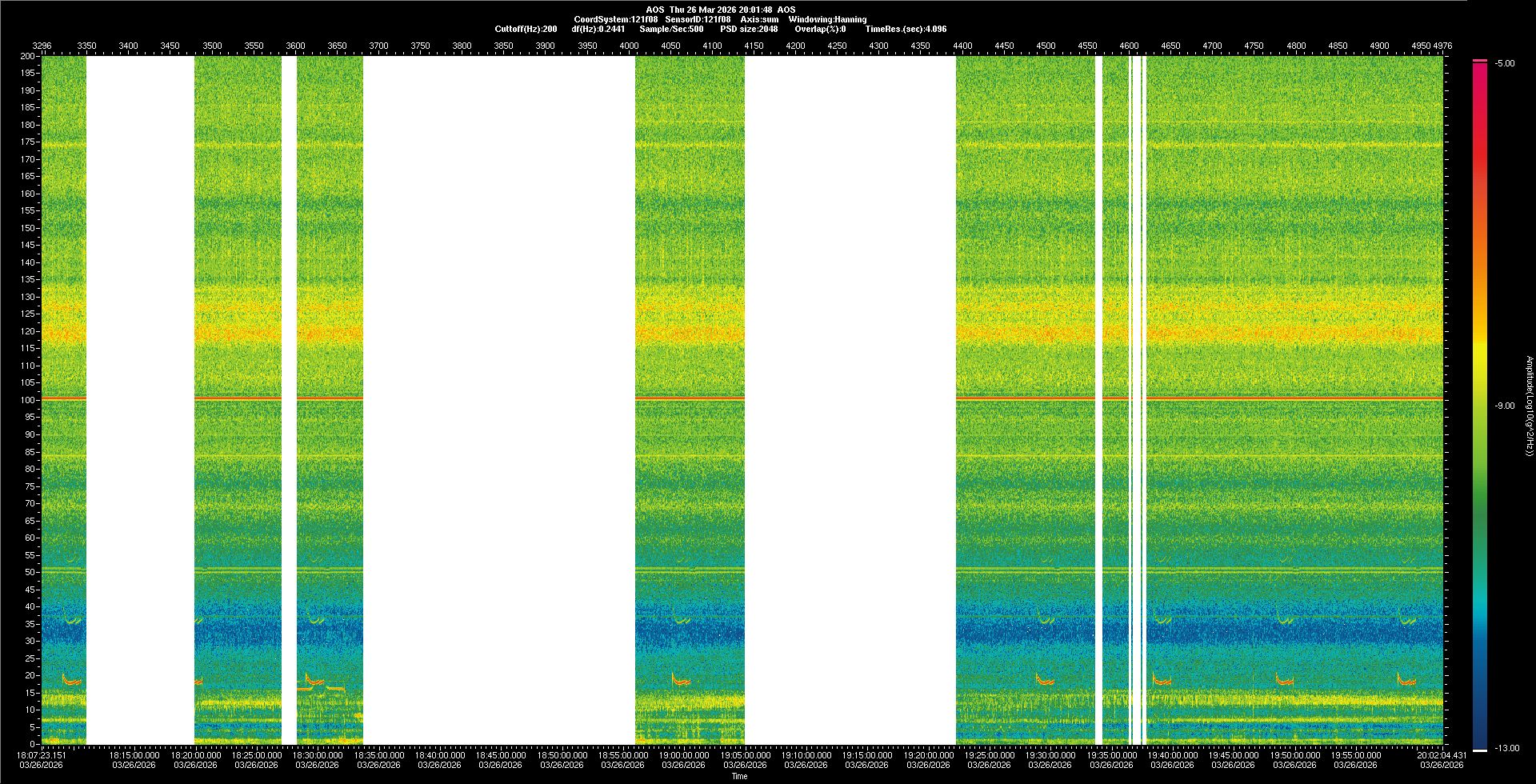Click the Sample/Sec:500 header text
This screenshot has width=1536, height=784.
point(671,29)
